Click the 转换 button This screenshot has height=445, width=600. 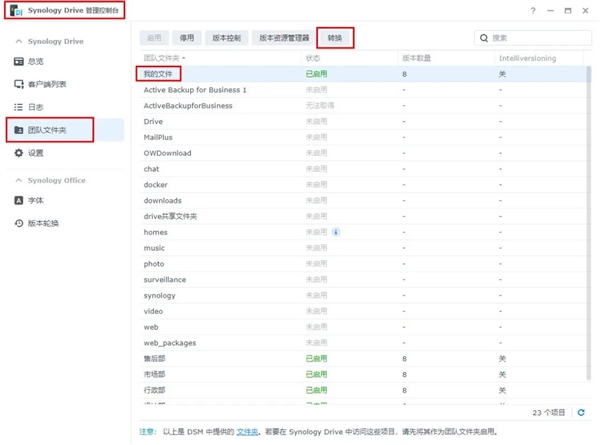tap(335, 38)
